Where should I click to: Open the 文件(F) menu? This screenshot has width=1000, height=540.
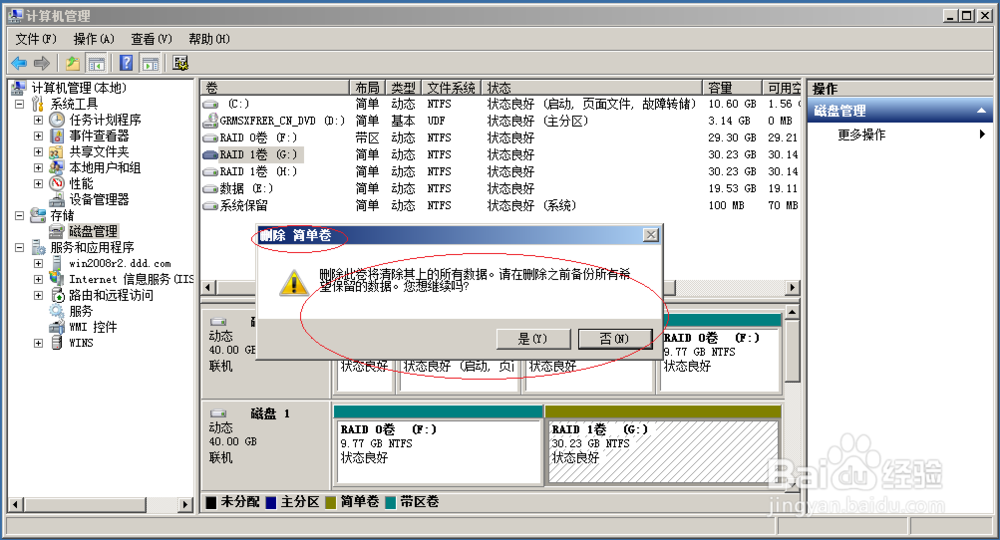coord(36,39)
